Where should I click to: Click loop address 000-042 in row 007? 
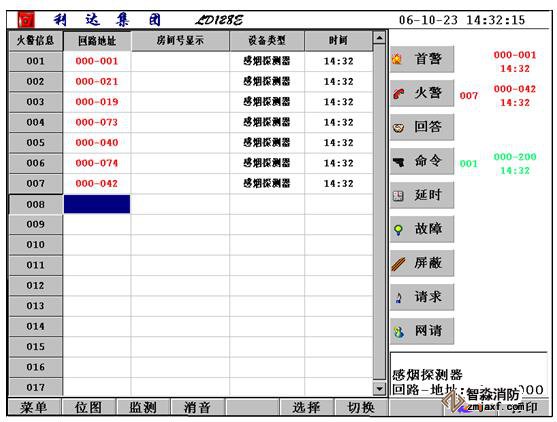97,184
